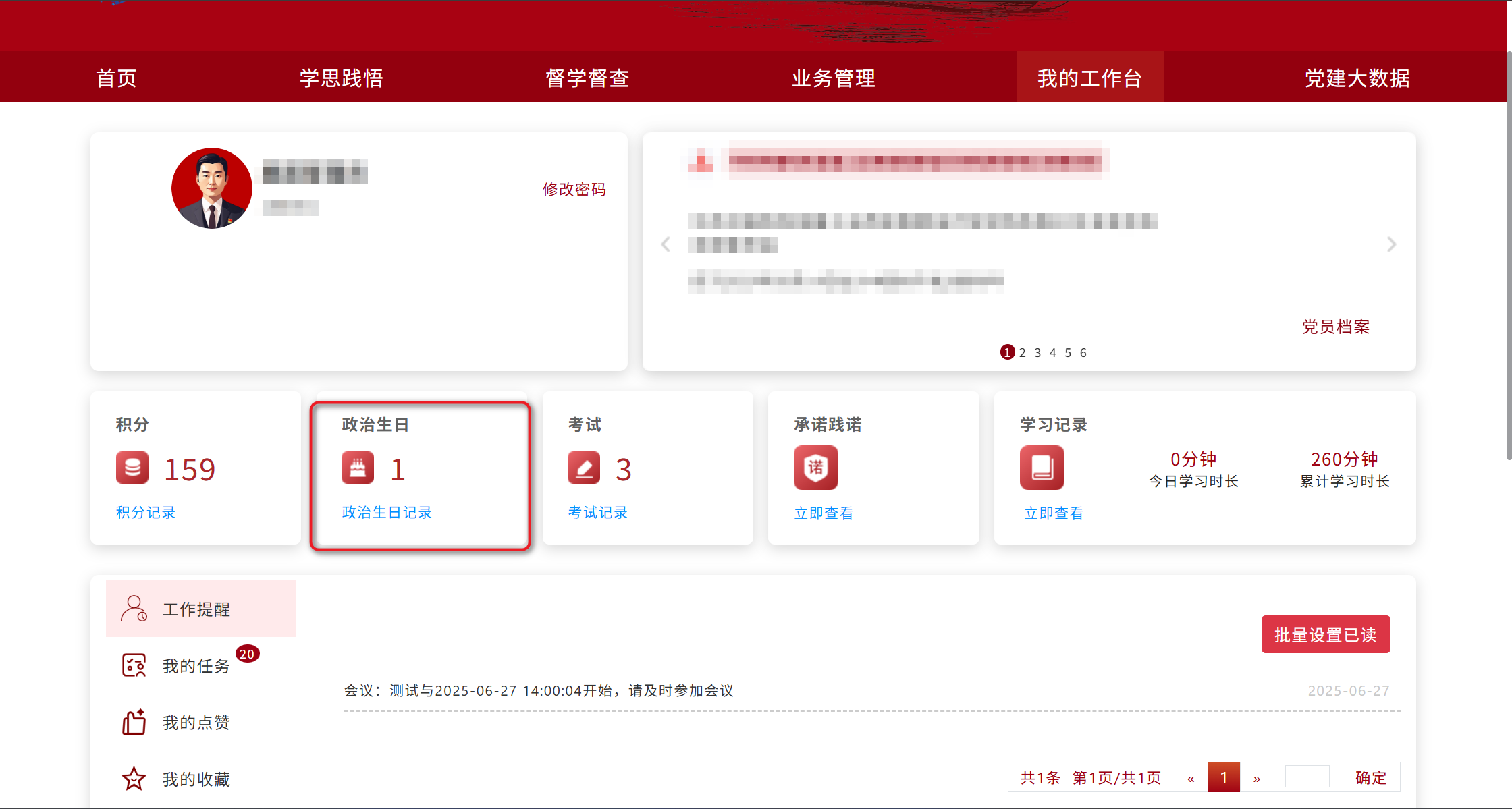
Task: Select carousel dot number 3
Action: [x=1037, y=352]
